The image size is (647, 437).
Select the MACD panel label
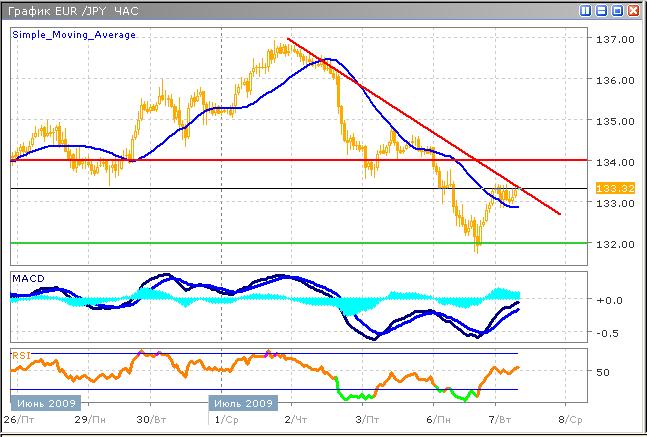(x=27, y=275)
